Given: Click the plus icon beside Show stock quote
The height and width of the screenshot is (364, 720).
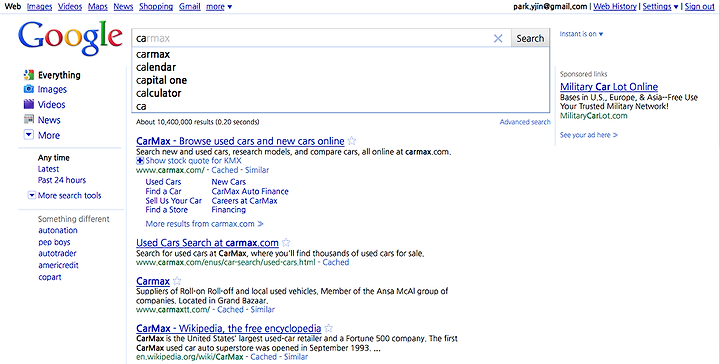Looking at the screenshot, I should 140,161.
